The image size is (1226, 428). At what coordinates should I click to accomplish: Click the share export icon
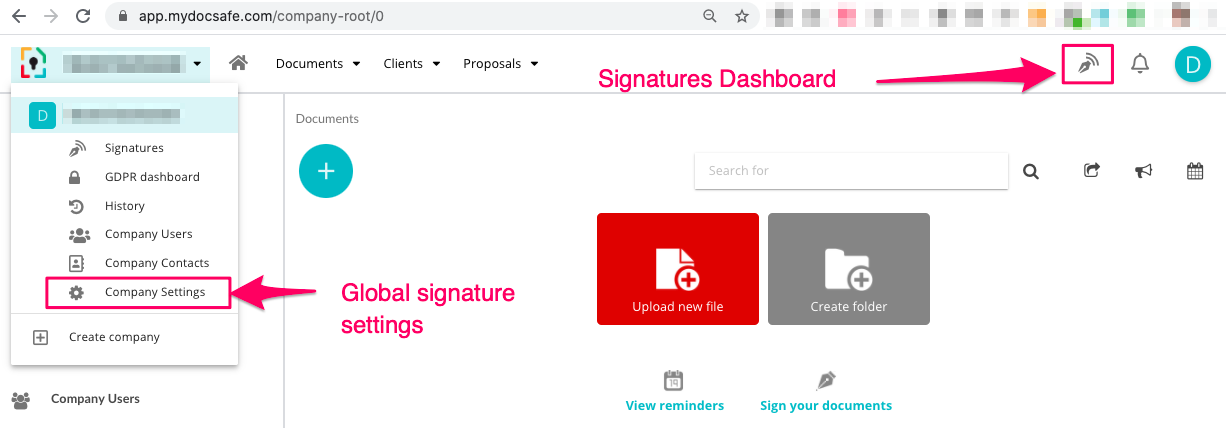coord(1092,171)
